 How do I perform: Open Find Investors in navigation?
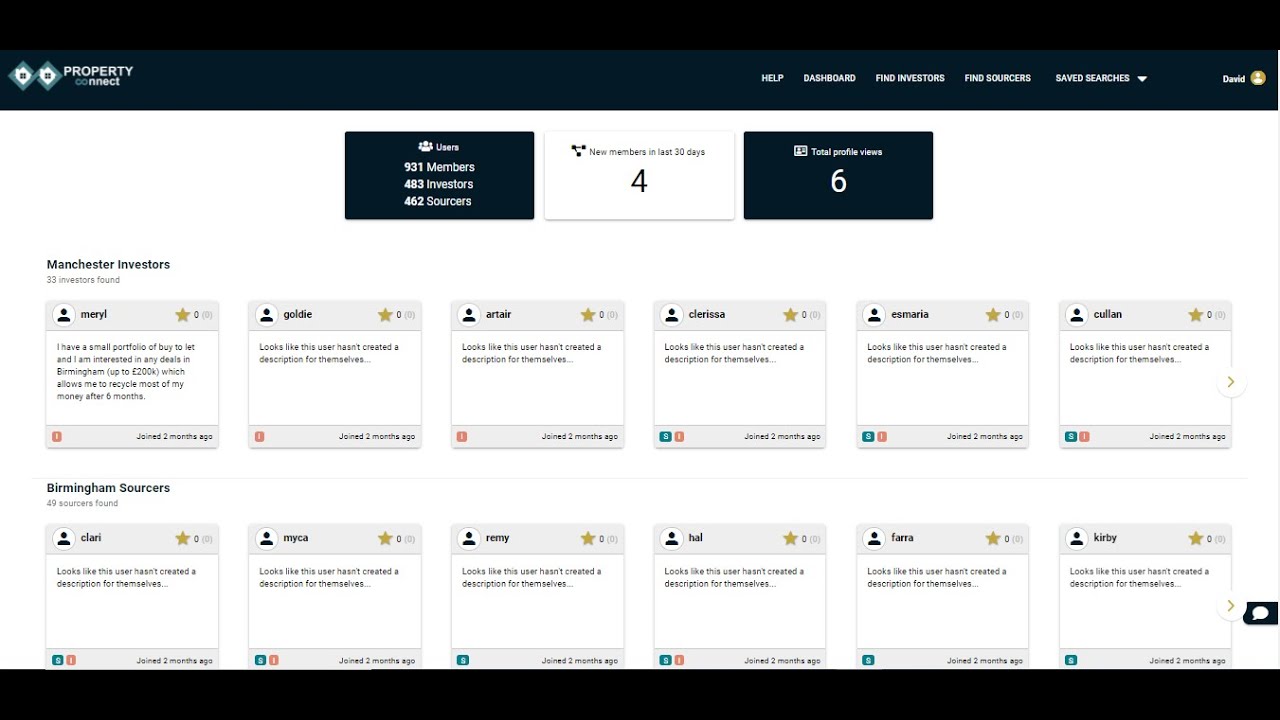click(x=910, y=78)
